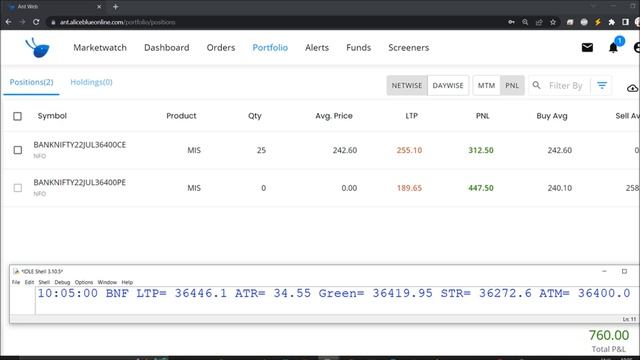
Task: Bookmark this page with the star
Action: click(553, 22)
